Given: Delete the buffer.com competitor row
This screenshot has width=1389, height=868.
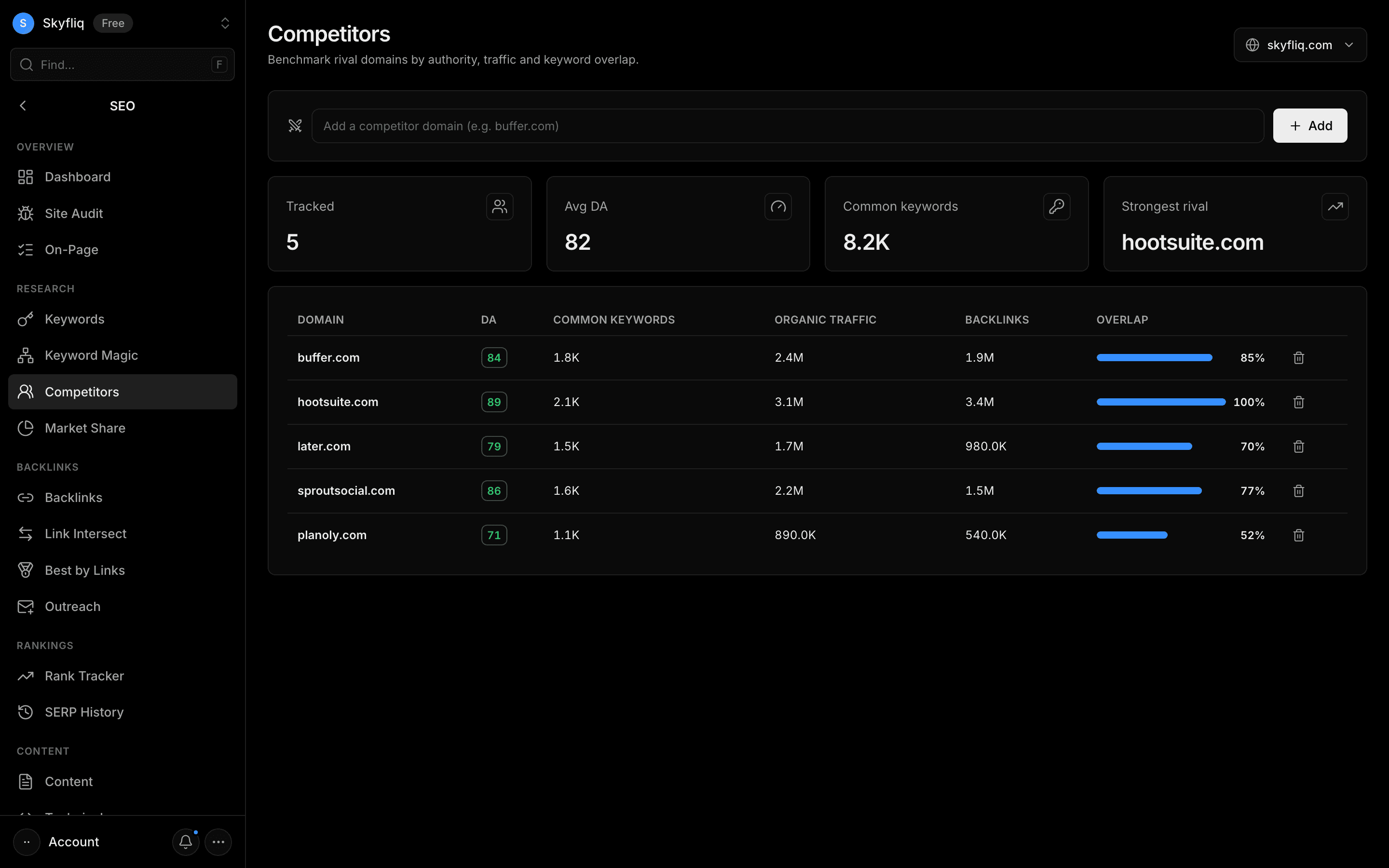Looking at the screenshot, I should click(x=1298, y=358).
